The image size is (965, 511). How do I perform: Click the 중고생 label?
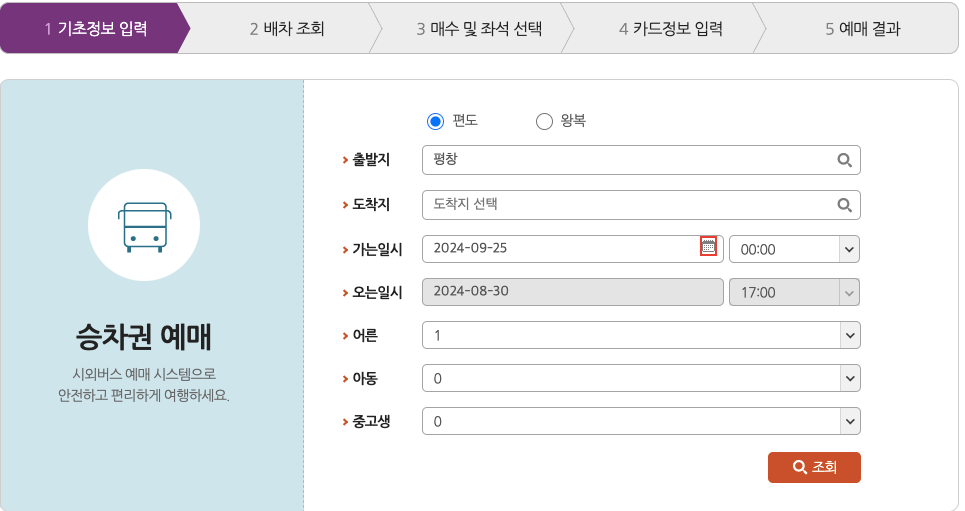click(371, 422)
